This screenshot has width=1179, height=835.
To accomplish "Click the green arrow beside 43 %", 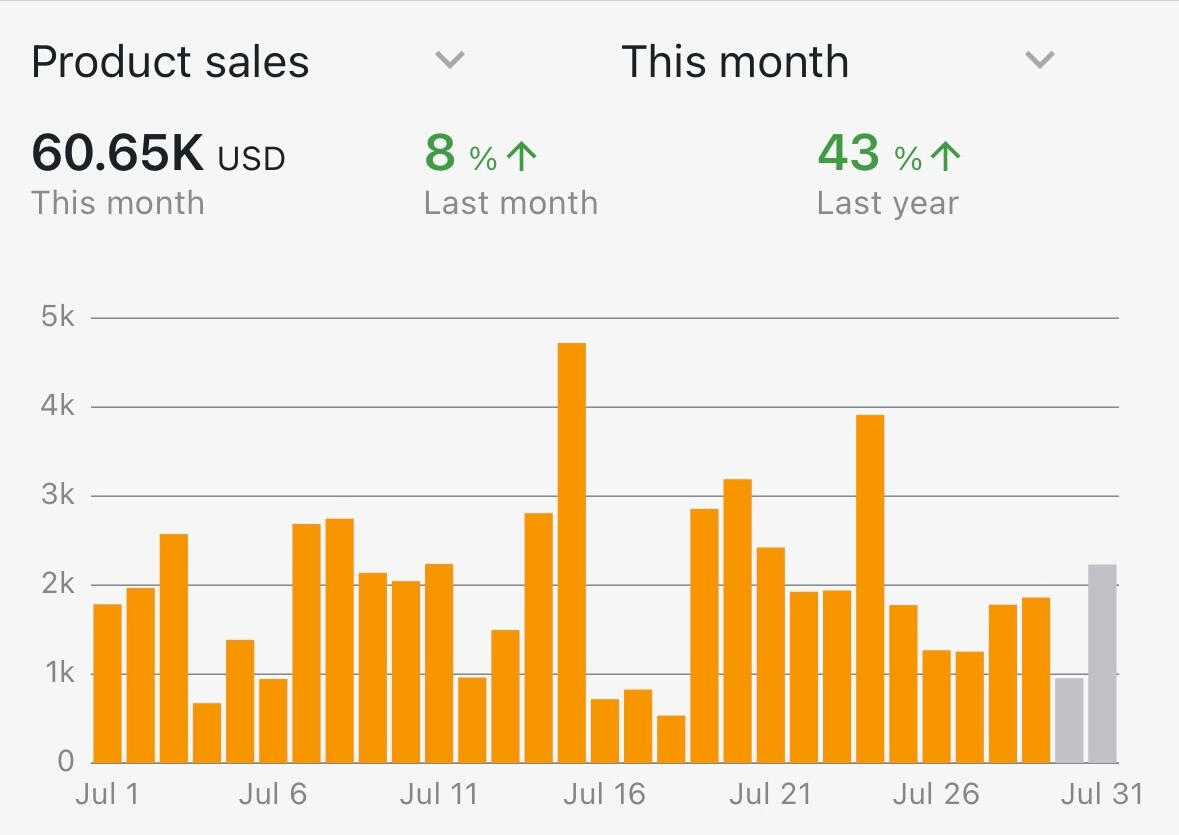I will [945, 156].
